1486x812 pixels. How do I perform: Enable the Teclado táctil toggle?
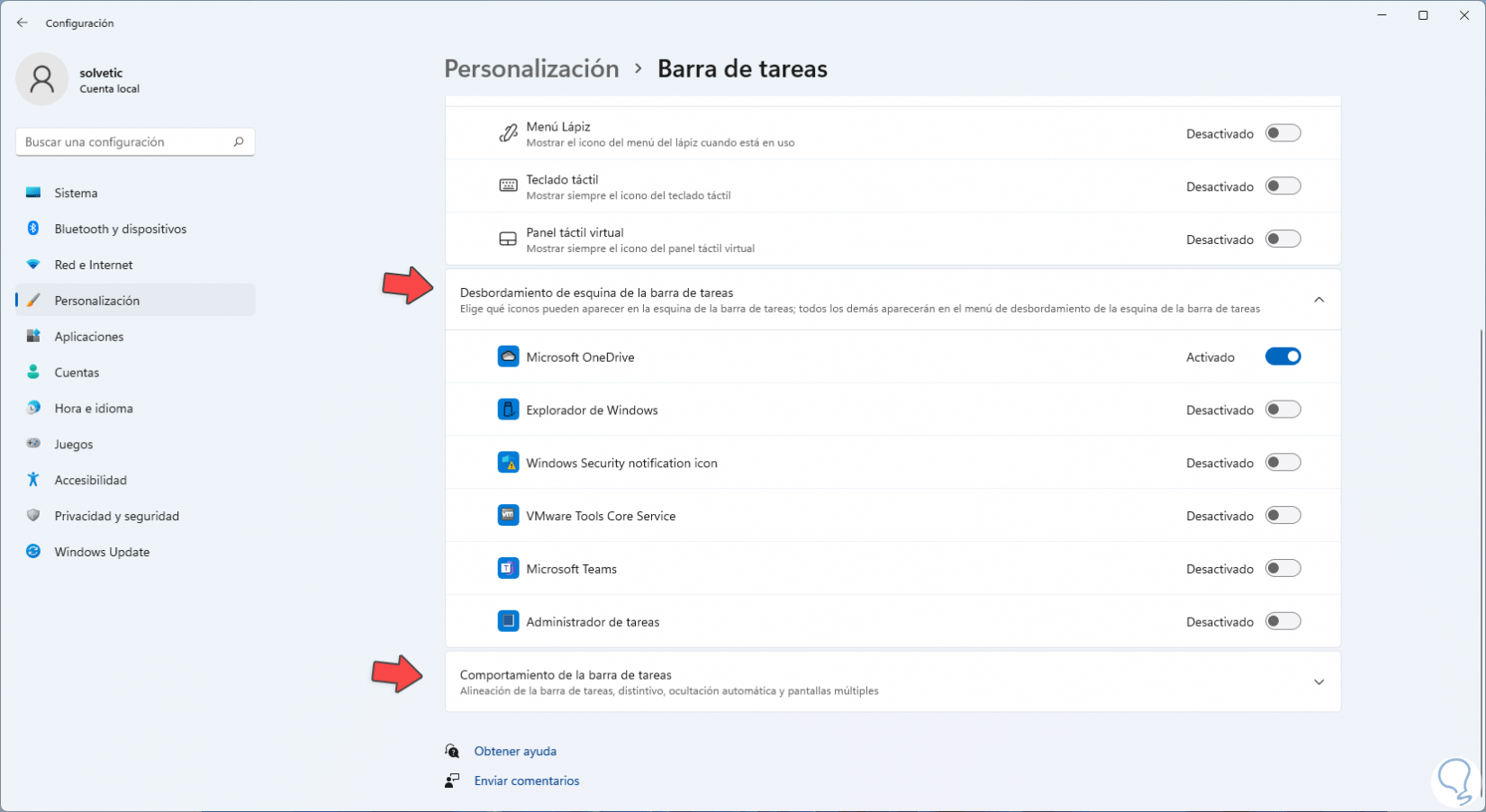point(1282,186)
